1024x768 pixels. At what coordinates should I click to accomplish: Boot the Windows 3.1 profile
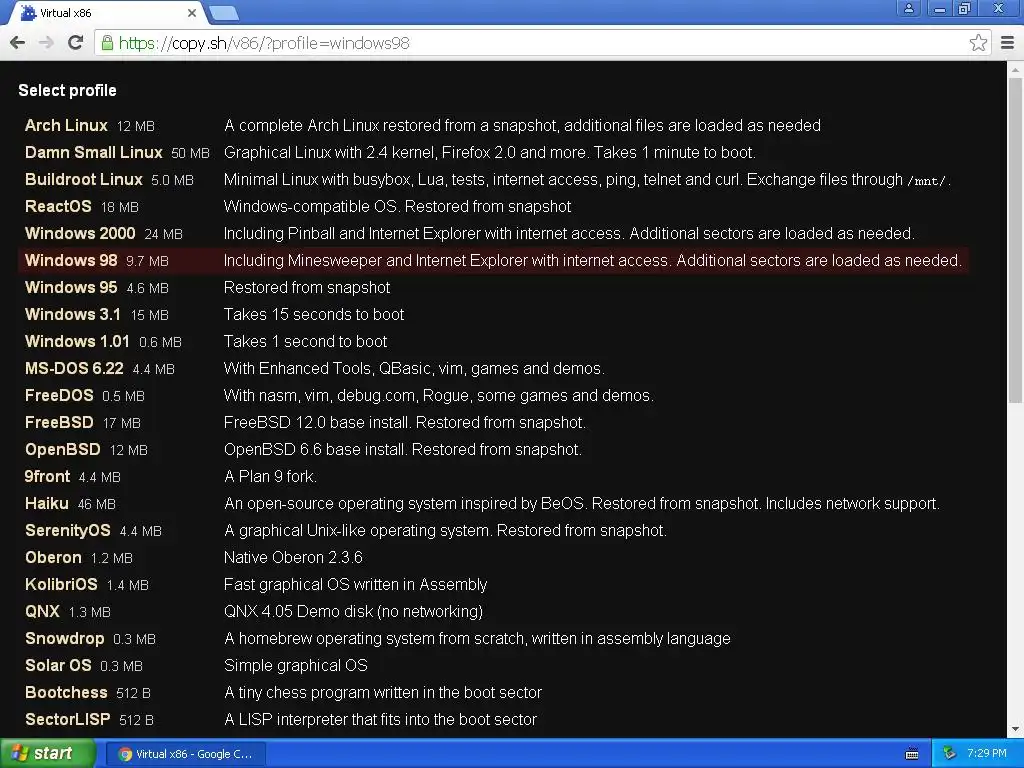72,314
